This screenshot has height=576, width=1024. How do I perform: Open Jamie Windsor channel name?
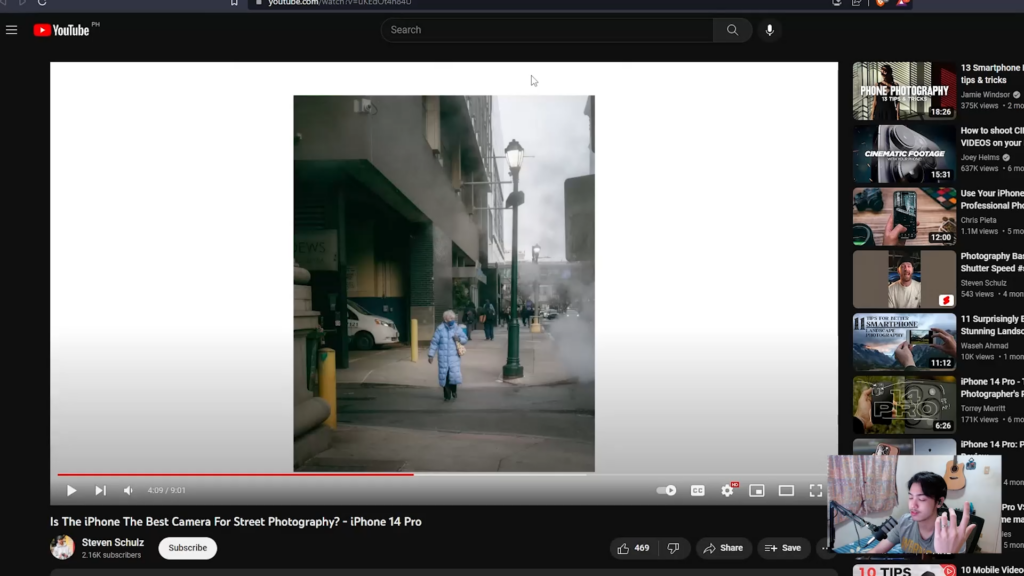pyautogui.click(x=985, y=95)
